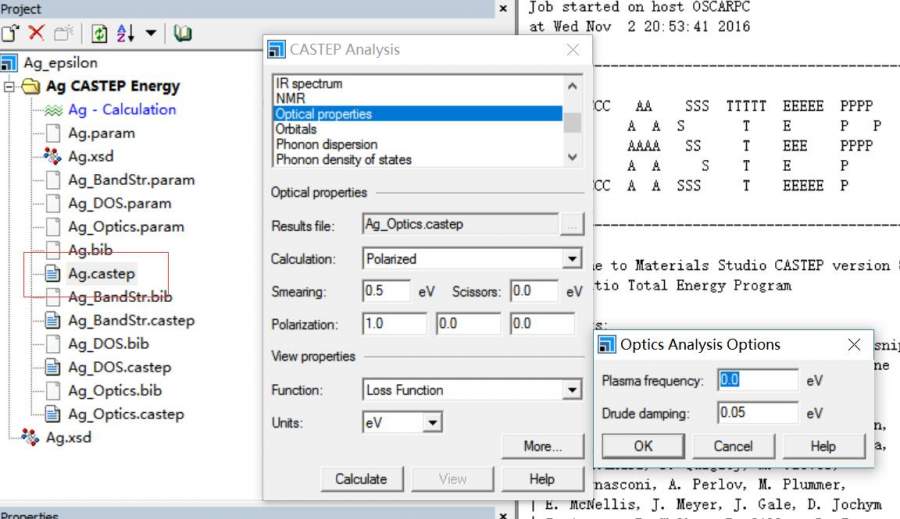Close the Project panel
This screenshot has height=519, width=900.
(503, 9)
